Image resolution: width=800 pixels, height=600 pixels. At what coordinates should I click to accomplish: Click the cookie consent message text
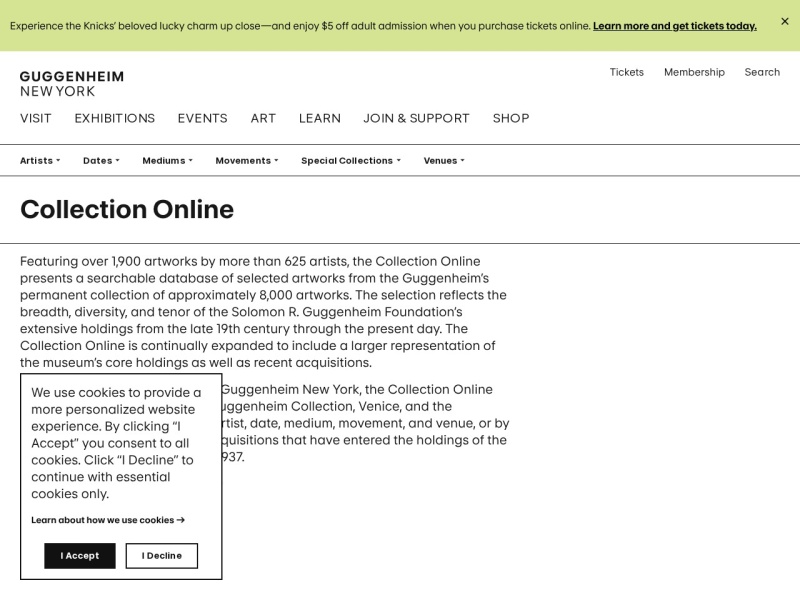(x=116, y=443)
